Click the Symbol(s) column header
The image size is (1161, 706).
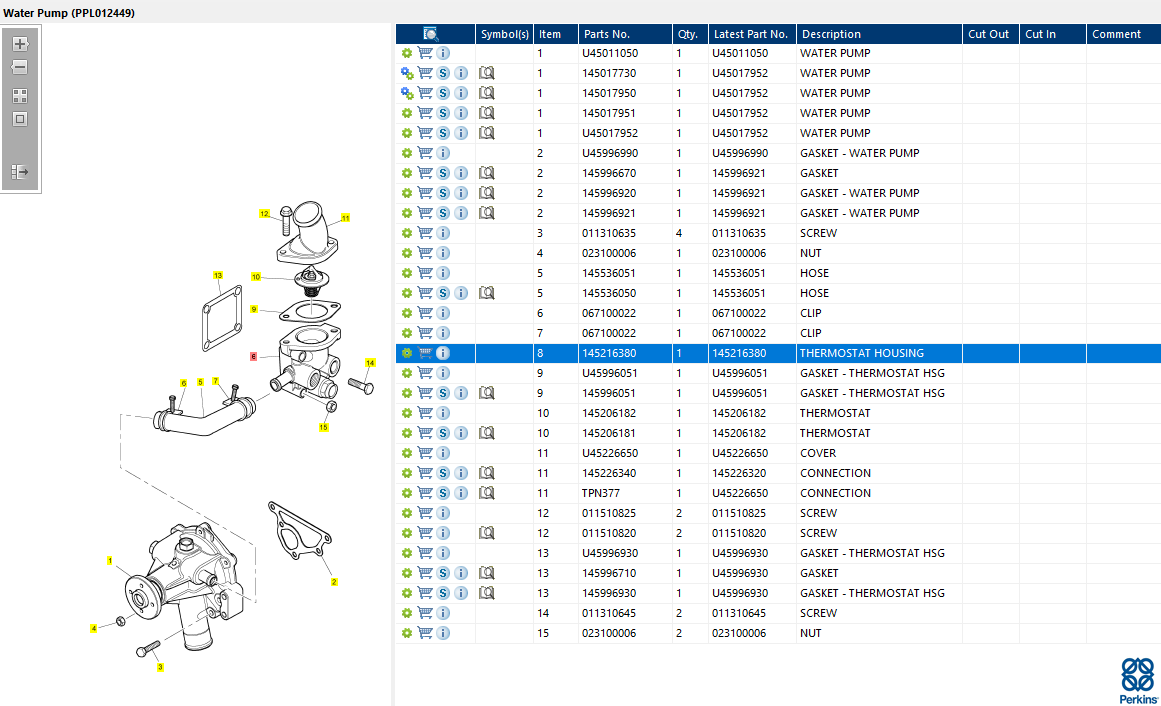click(x=504, y=34)
